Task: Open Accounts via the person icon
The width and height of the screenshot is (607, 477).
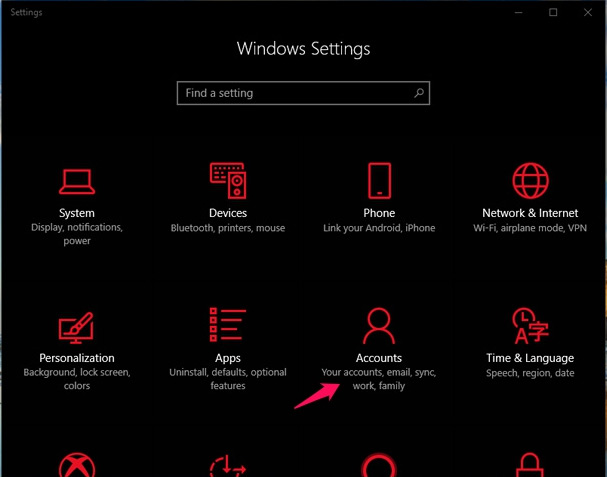Action: pos(379,326)
